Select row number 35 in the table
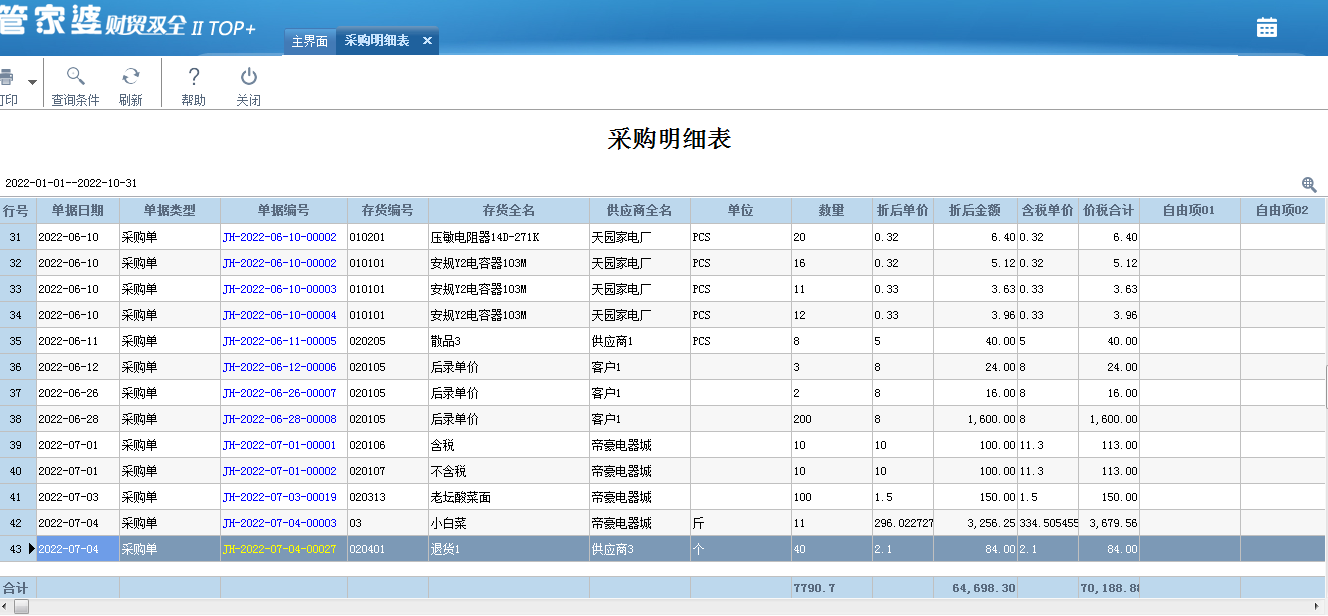 coord(16,341)
